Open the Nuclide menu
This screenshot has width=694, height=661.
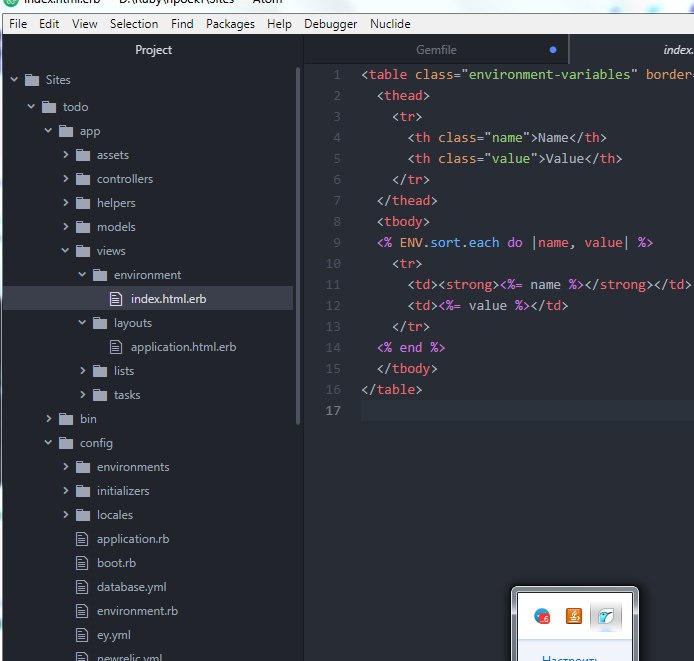tap(390, 24)
